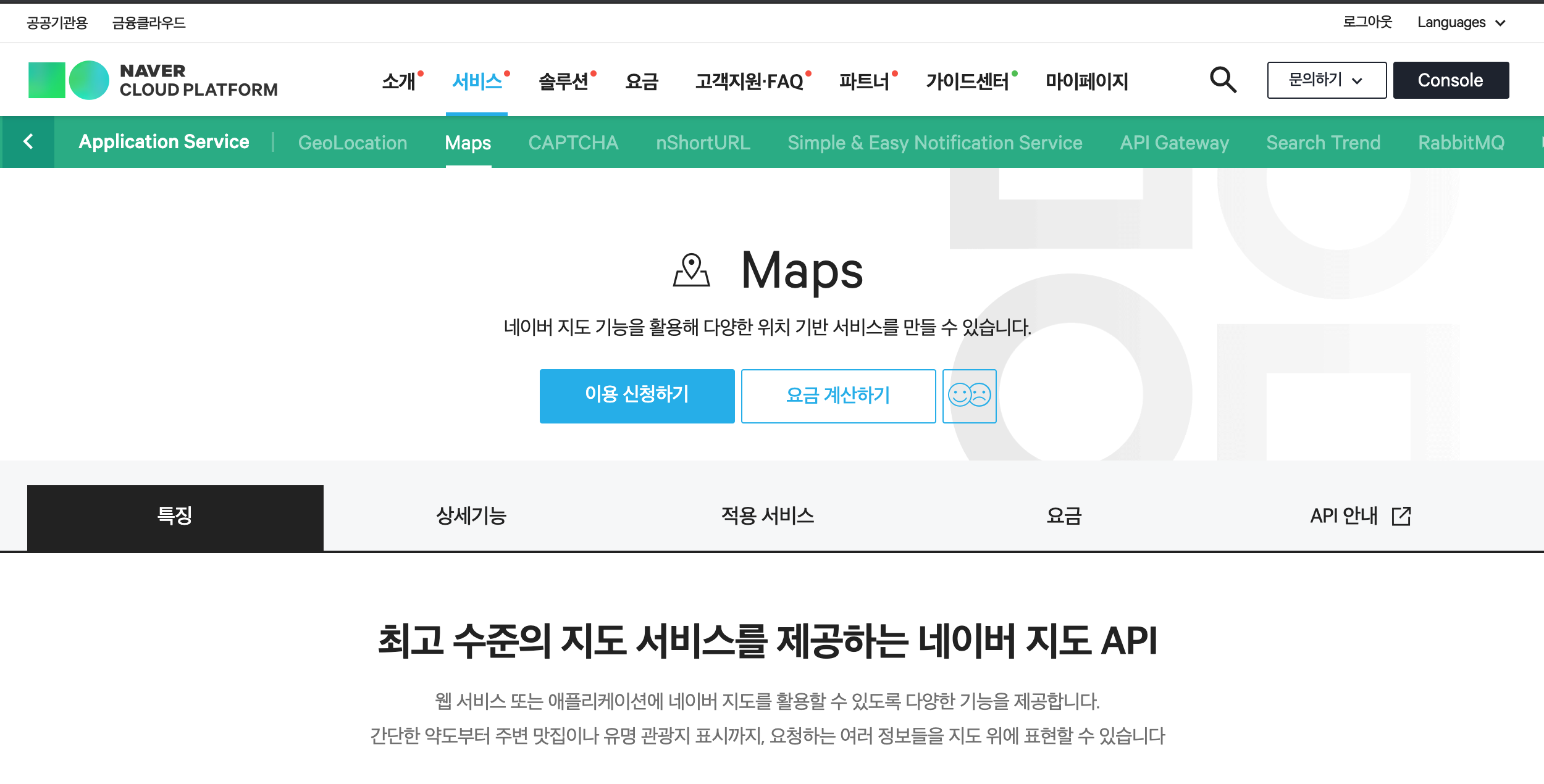Expand the 문의하기 dropdown
The height and width of the screenshot is (784, 1544).
point(1326,80)
